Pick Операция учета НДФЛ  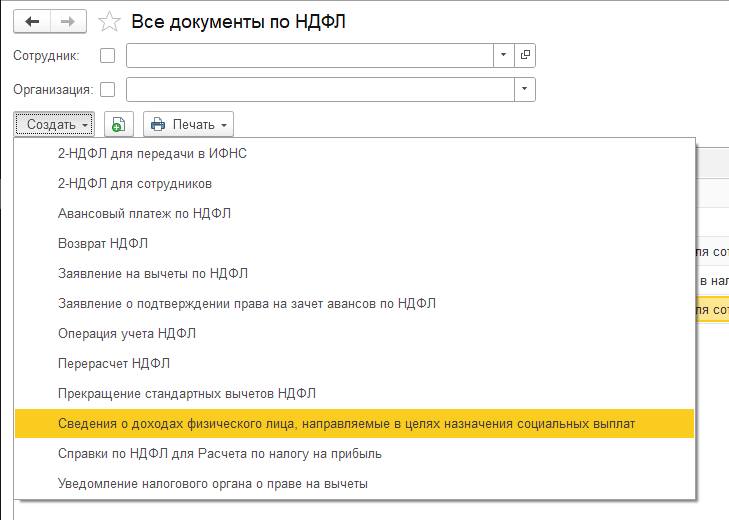pyautogui.click(x=127, y=334)
